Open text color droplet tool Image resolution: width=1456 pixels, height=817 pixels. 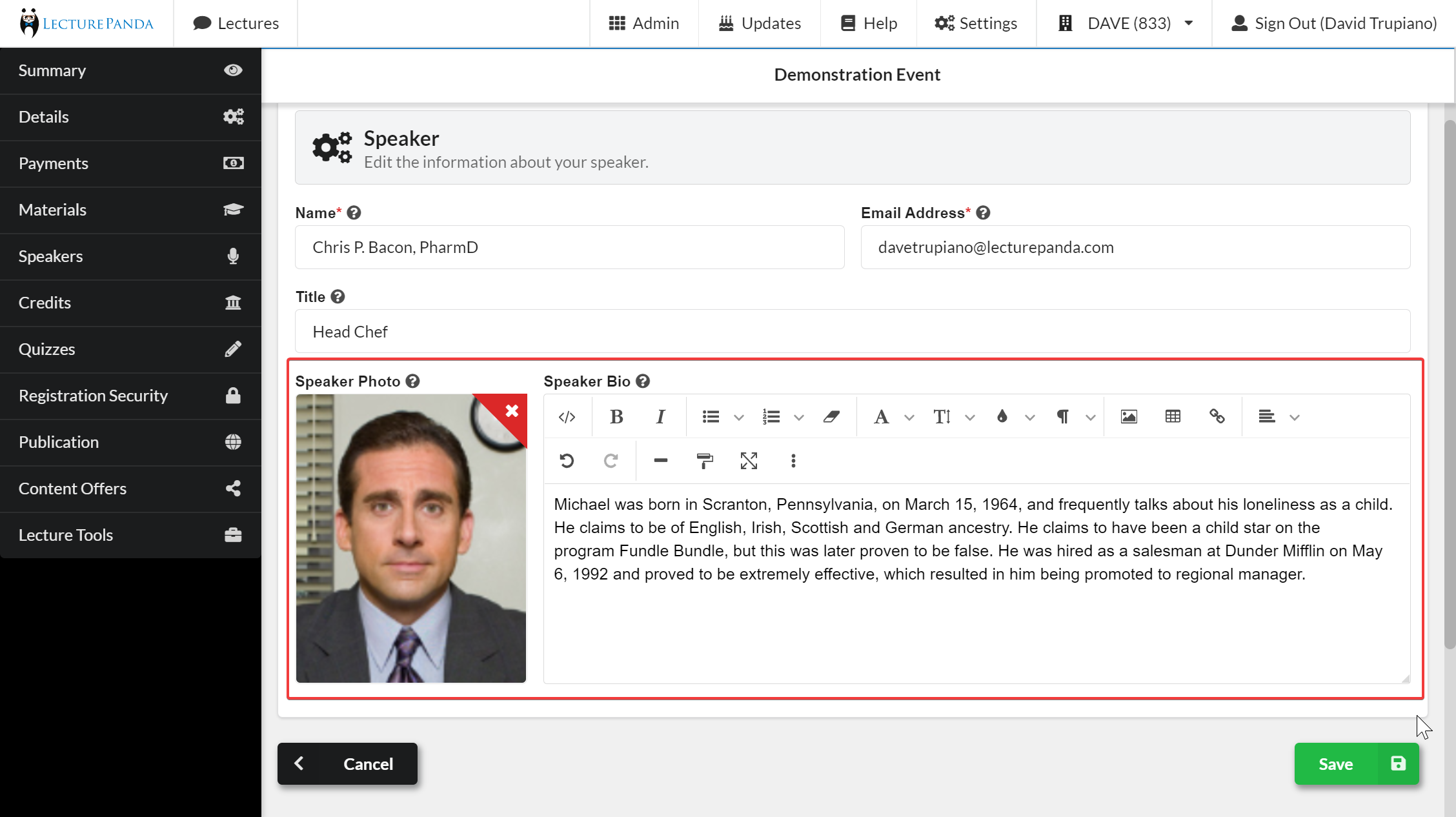(x=1002, y=417)
